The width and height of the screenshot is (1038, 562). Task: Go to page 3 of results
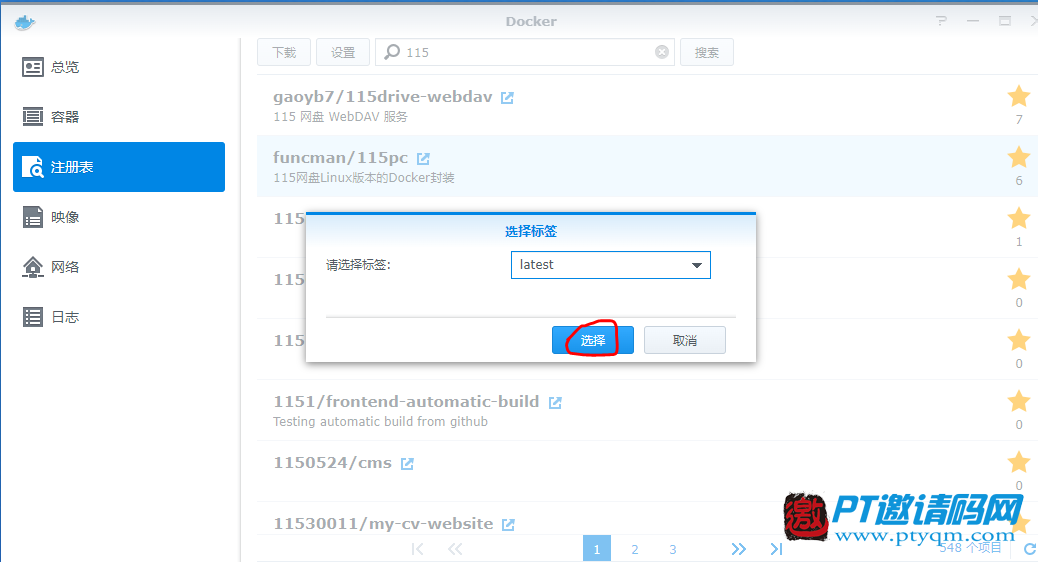tap(673, 549)
